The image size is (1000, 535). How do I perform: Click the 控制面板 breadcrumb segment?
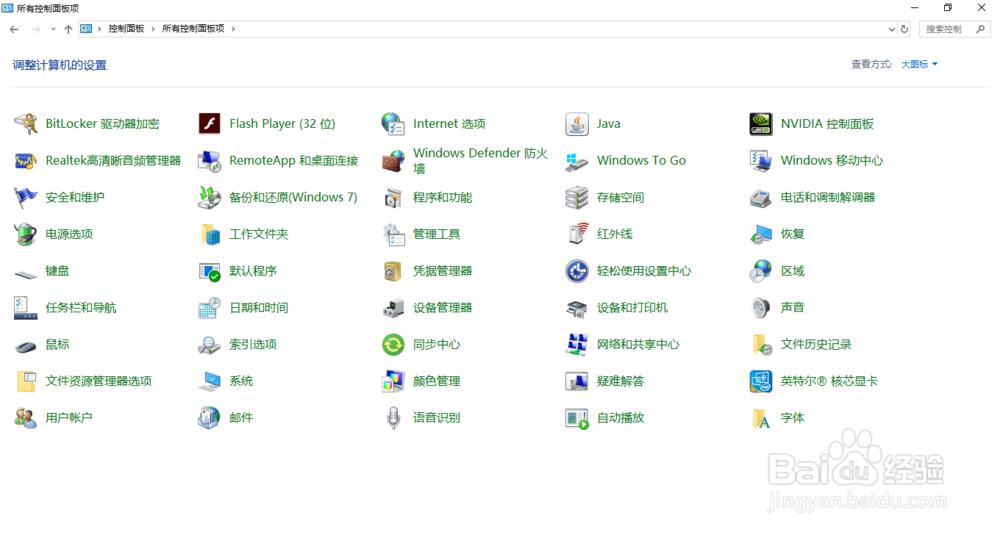pos(126,29)
